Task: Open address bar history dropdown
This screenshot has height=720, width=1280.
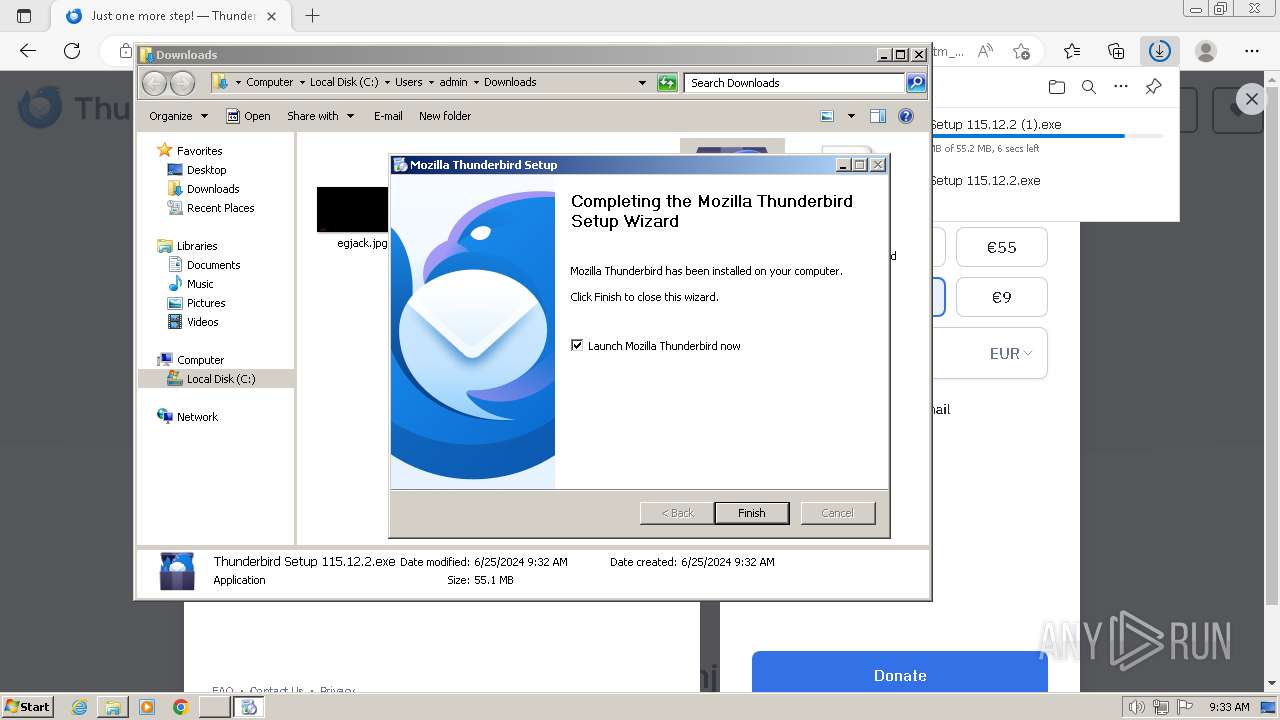Action: [642, 83]
